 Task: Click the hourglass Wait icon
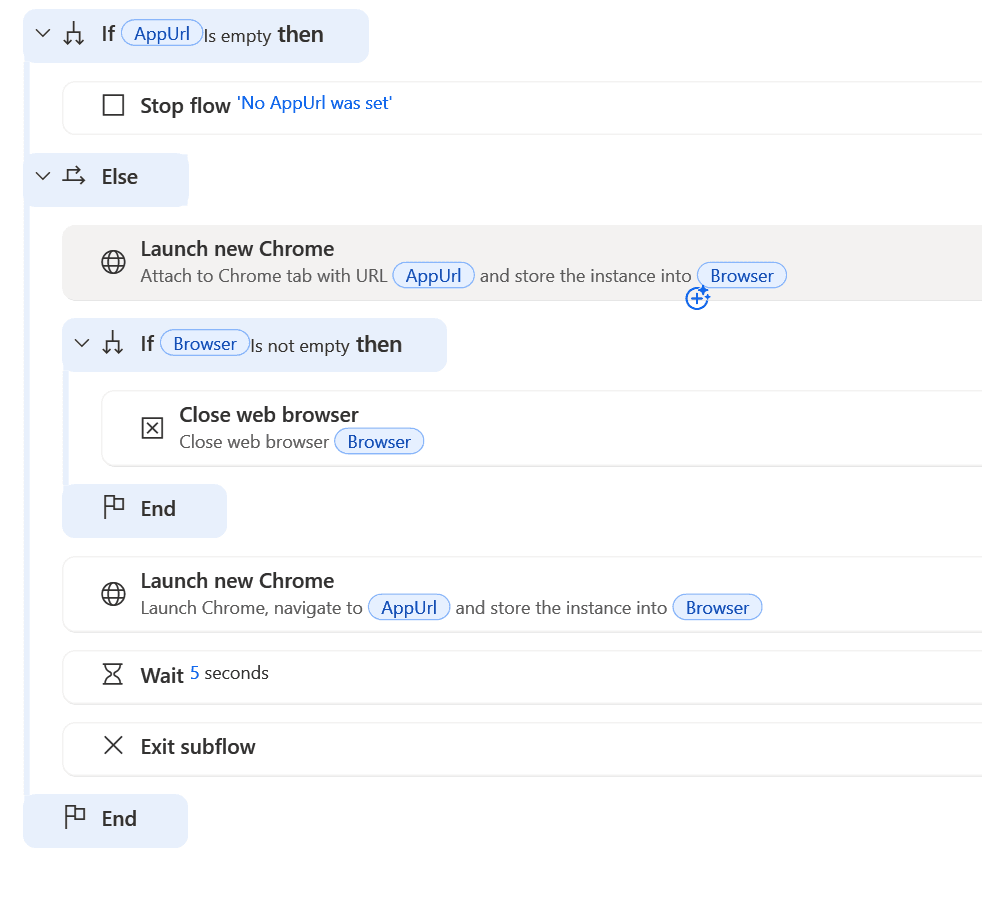tap(113, 674)
